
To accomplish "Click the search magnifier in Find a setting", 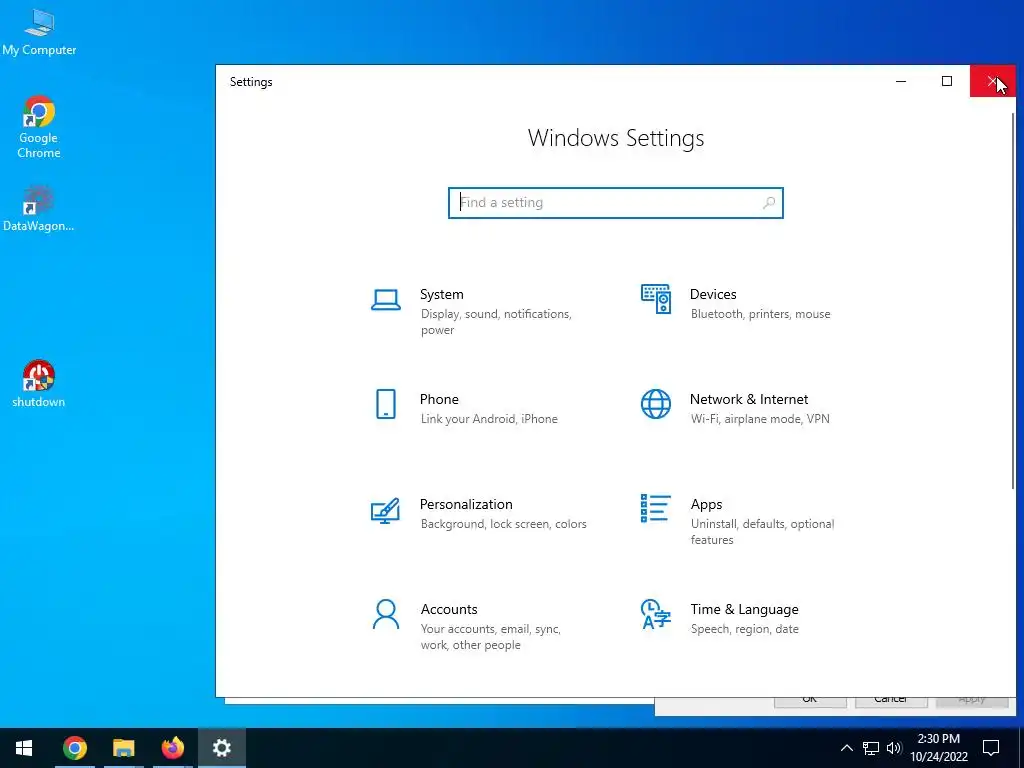I will point(769,202).
